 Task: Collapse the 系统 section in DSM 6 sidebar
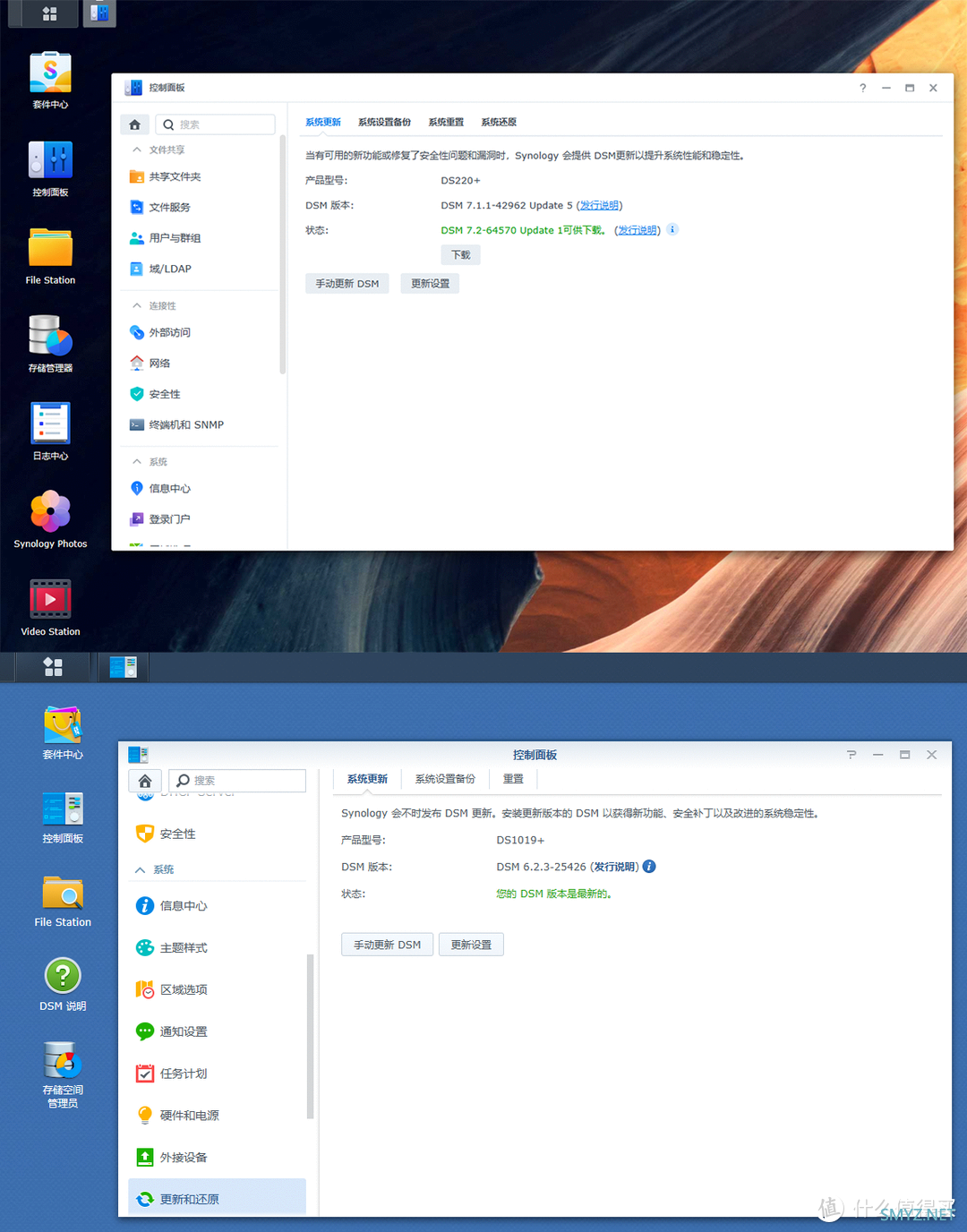tap(140, 869)
